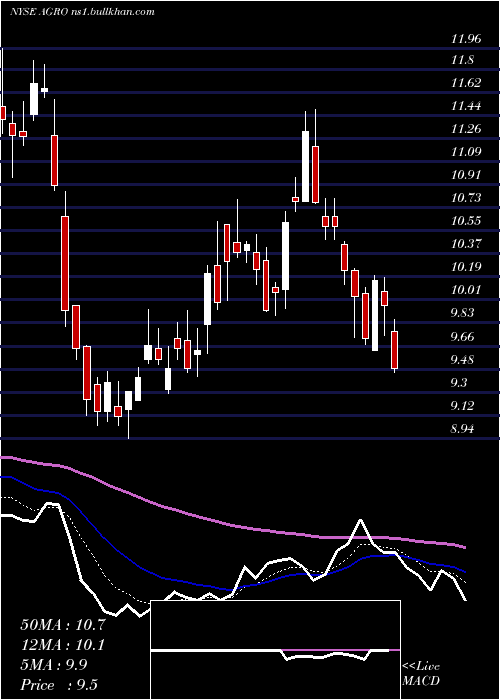Click the 9.3 axis value
The width and height of the screenshot is (500, 700).
[x=460, y=383]
